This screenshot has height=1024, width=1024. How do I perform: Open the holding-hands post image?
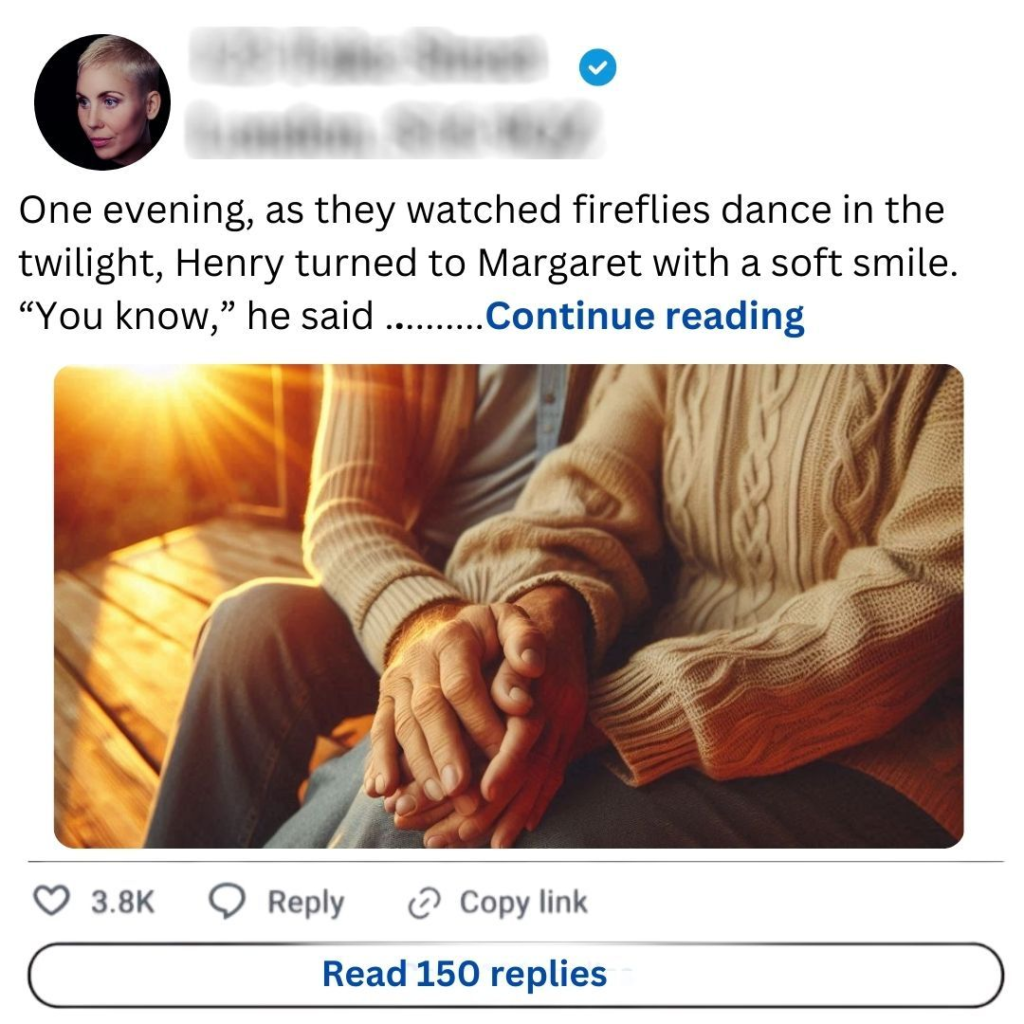(508, 606)
